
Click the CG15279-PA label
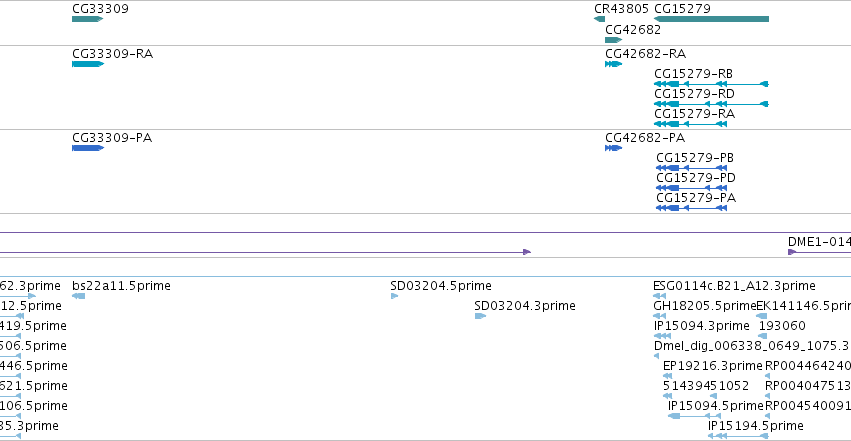coord(696,198)
